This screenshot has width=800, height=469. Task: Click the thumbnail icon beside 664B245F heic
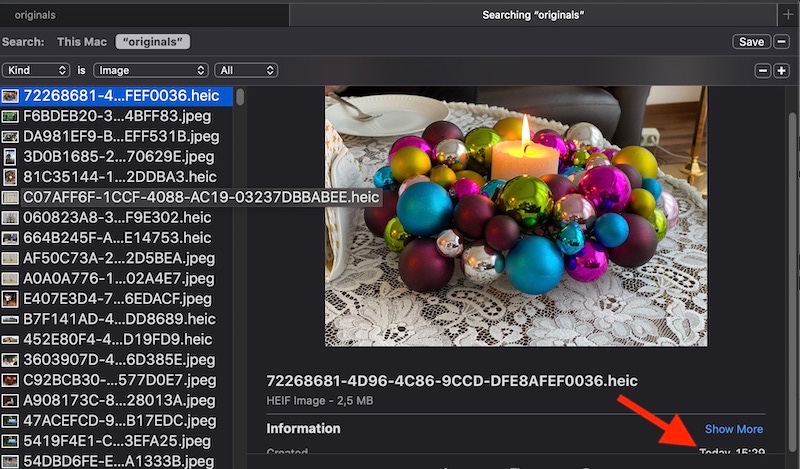point(10,238)
